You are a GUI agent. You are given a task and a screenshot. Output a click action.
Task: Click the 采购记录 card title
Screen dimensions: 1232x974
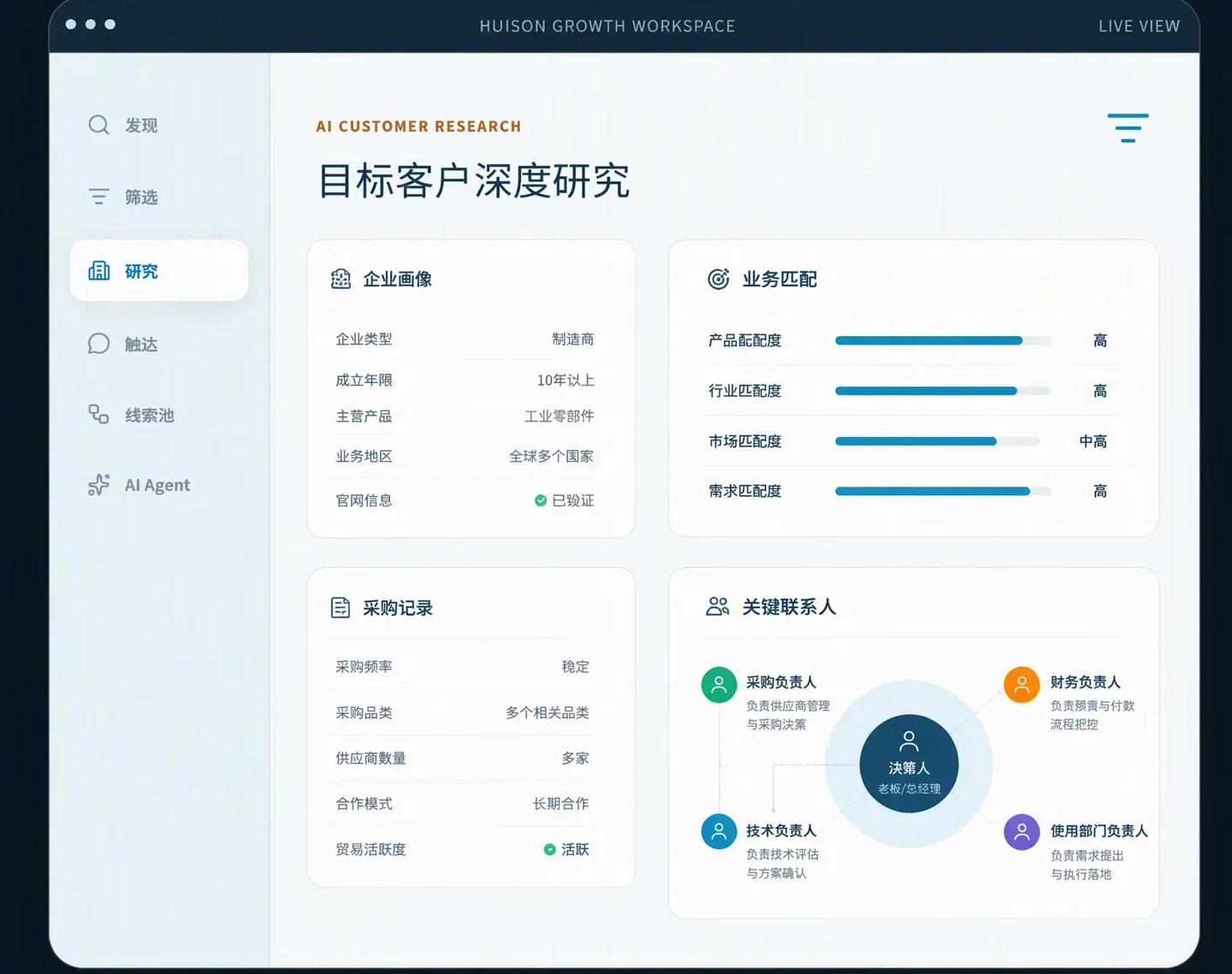pyautogui.click(x=398, y=608)
